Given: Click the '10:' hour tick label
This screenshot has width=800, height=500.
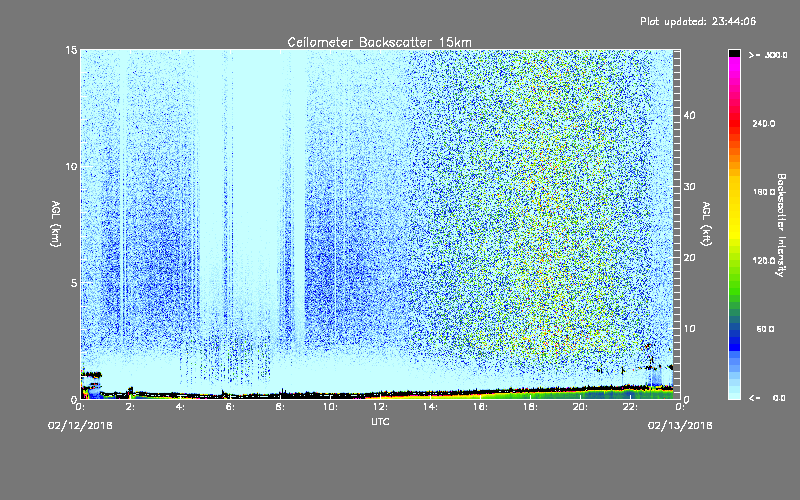Looking at the screenshot, I should [x=330, y=407].
